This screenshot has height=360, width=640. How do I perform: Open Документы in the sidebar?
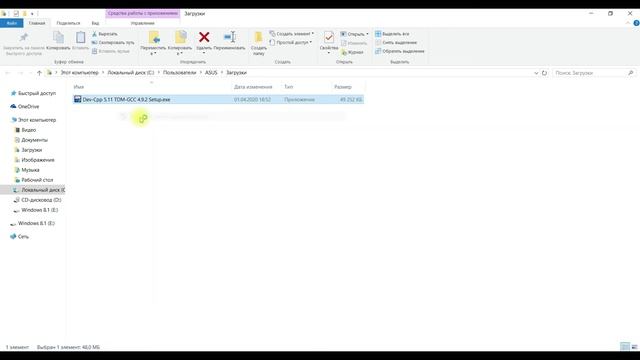pos(31,140)
